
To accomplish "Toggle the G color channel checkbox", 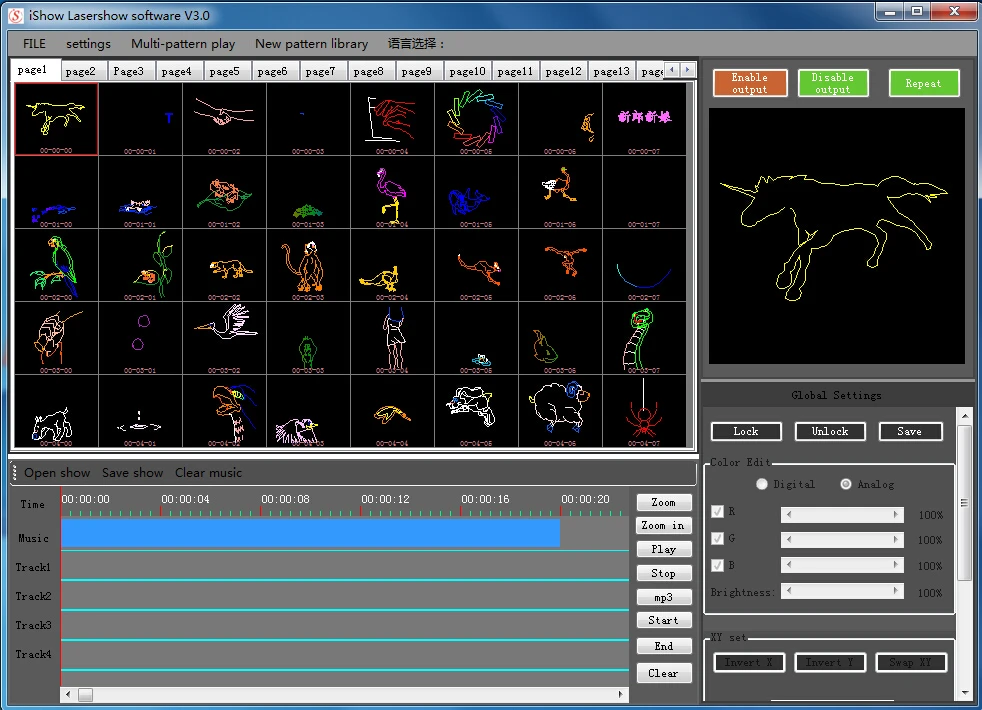I will [717, 539].
